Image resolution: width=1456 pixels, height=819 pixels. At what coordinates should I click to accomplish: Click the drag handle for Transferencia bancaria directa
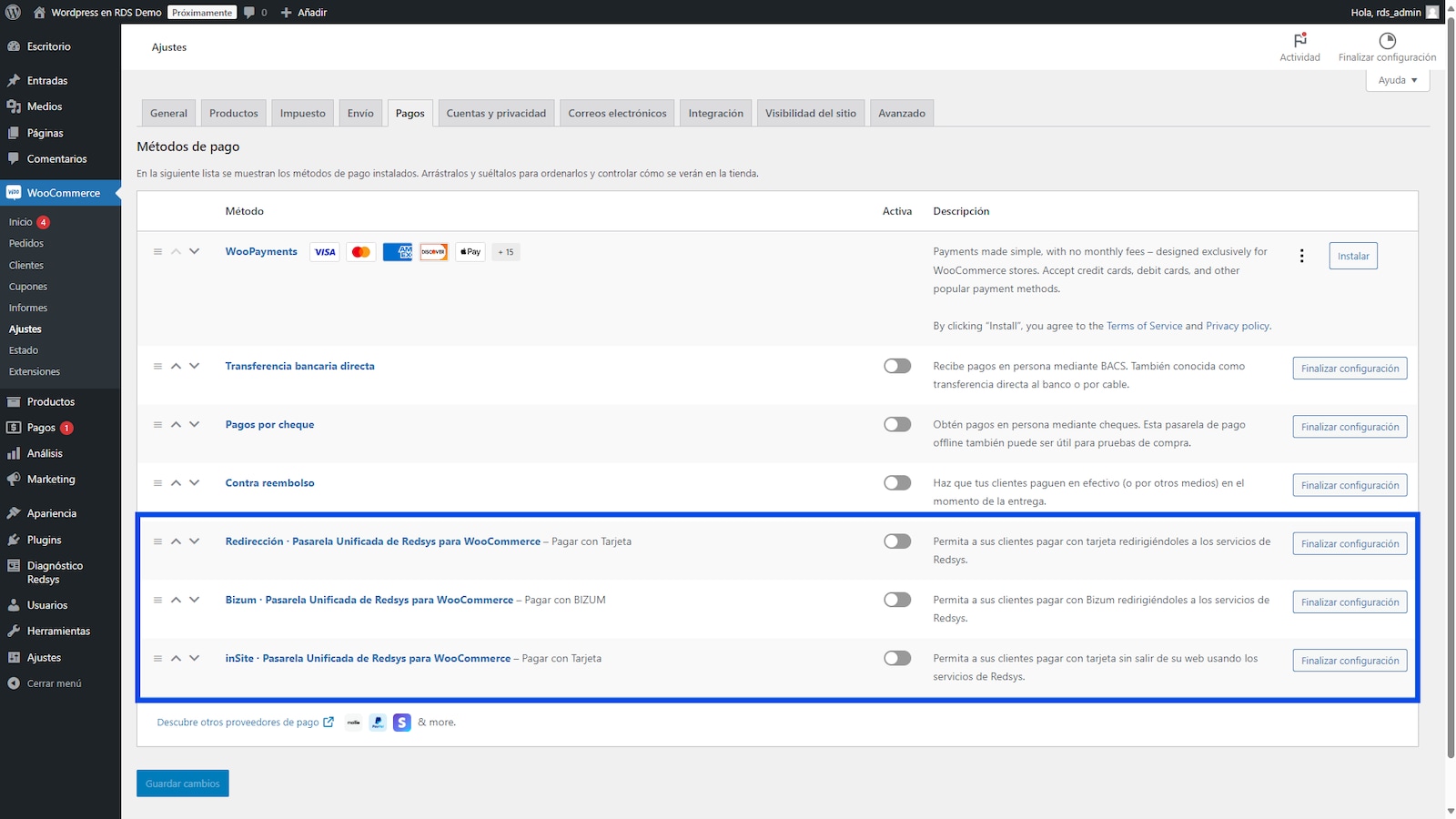pos(157,366)
